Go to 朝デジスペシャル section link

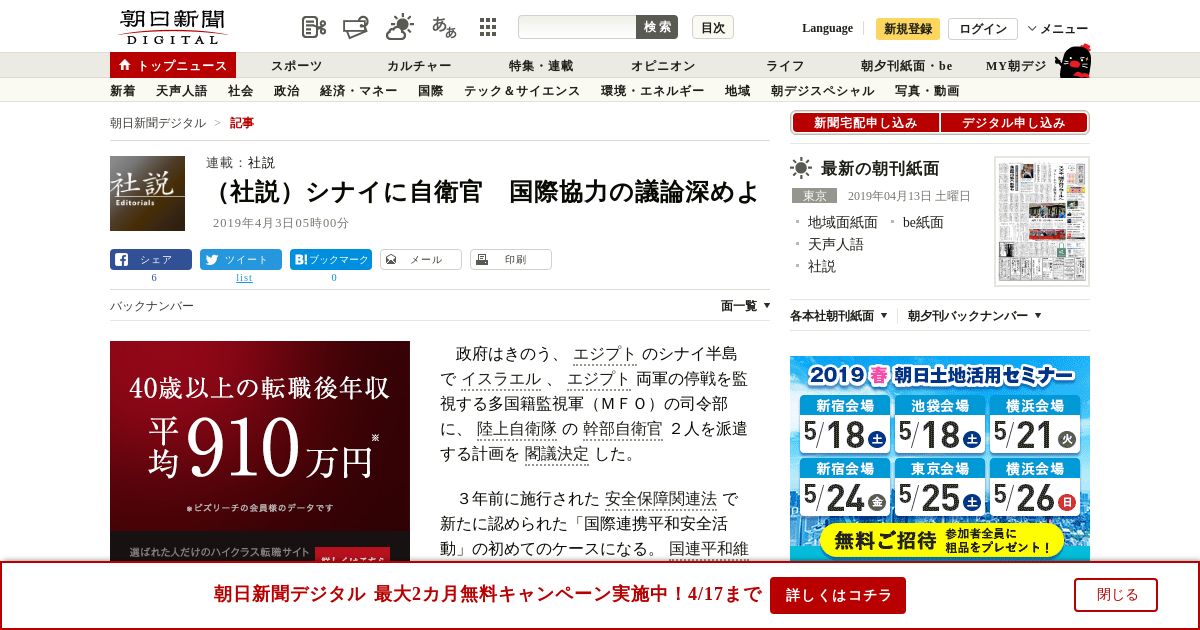click(x=823, y=91)
